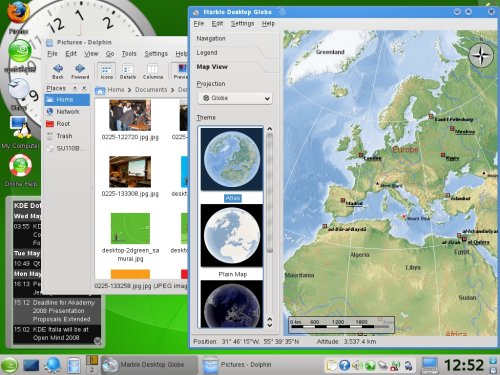The width and height of the screenshot is (500, 375).
Task: Switch to Map View tab in Marble
Action: tap(212, 67)
